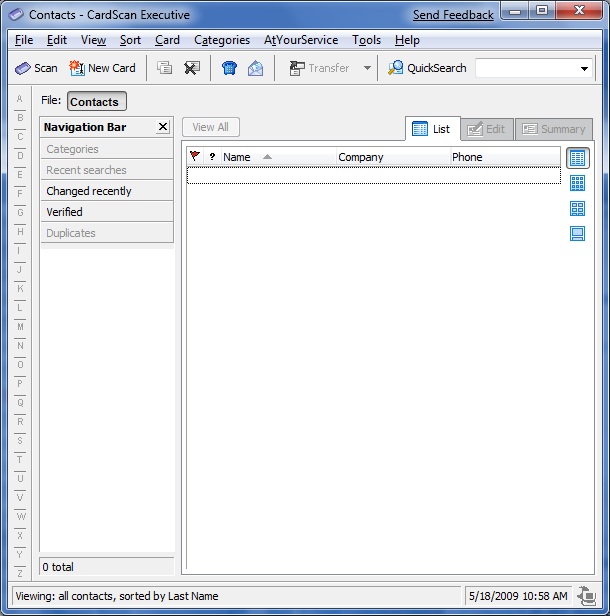Click the Transfer toolbar button
Screen dimensions: 610x616
tap(319, 68)
